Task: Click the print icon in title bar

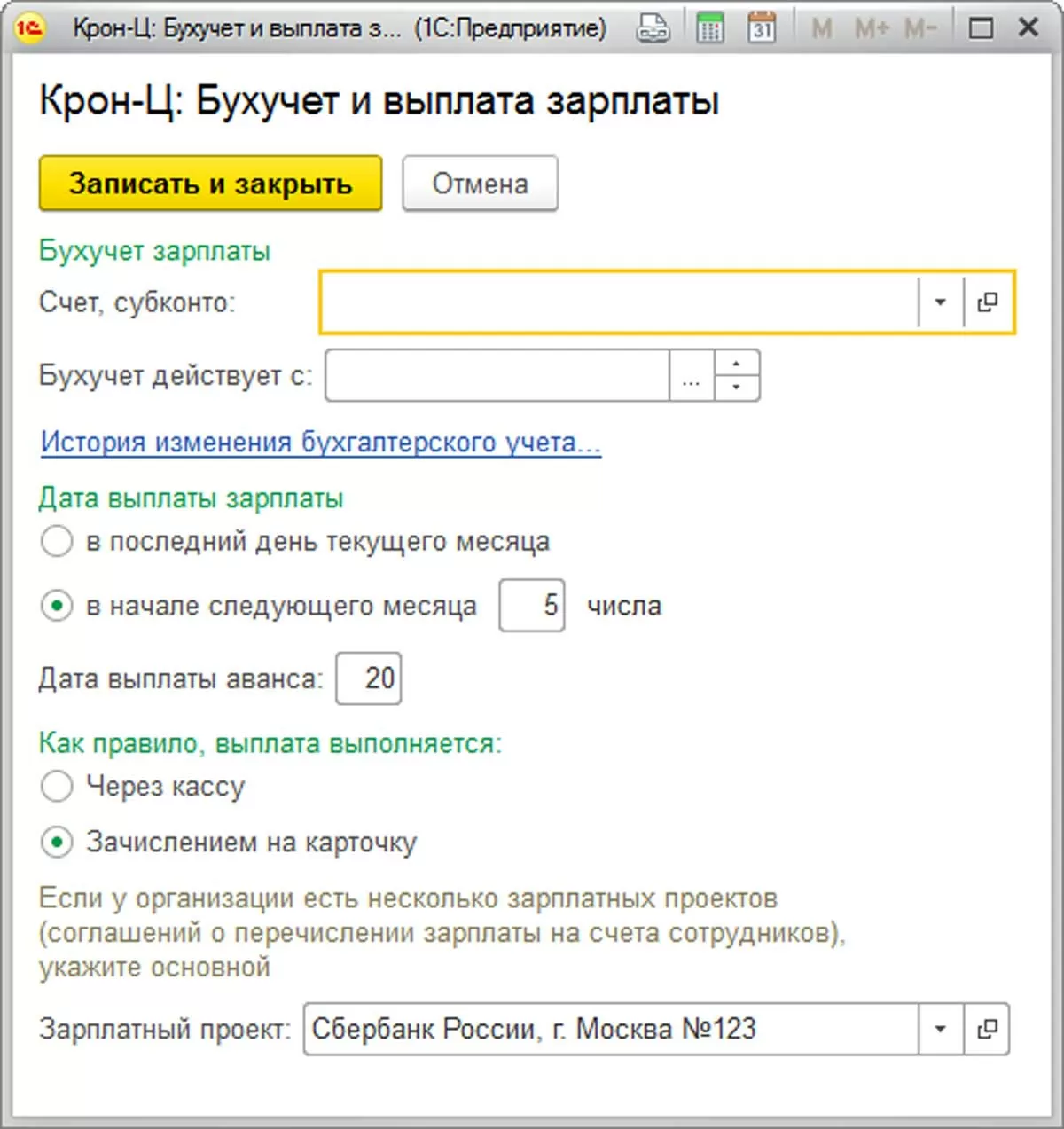Action: [x=653, y=28]
